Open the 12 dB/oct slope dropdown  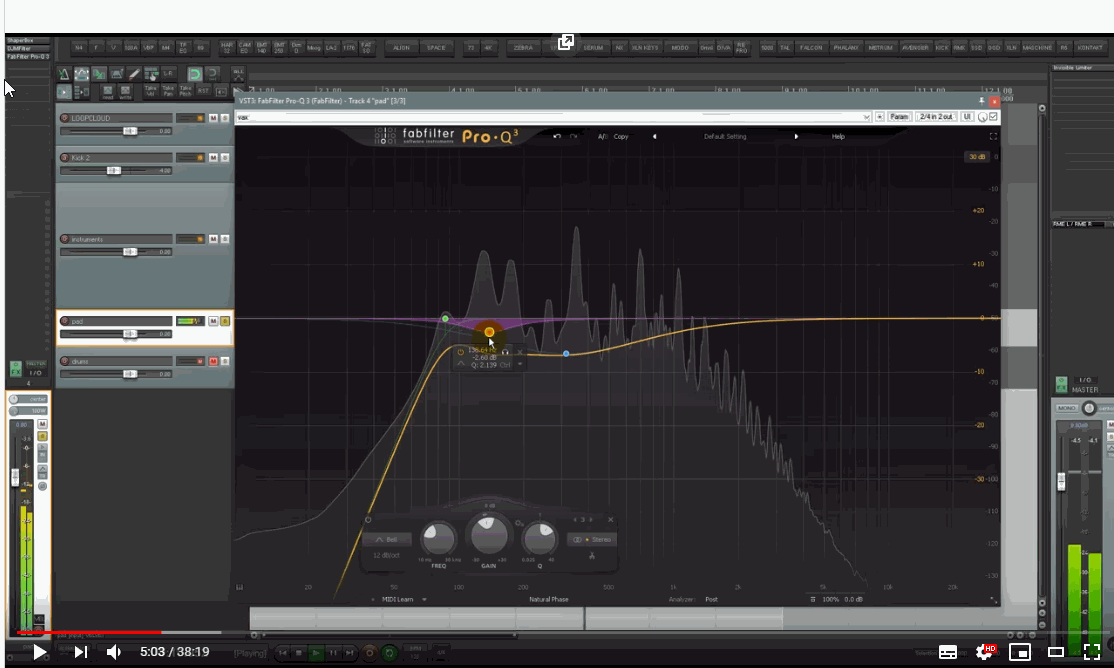387,555
